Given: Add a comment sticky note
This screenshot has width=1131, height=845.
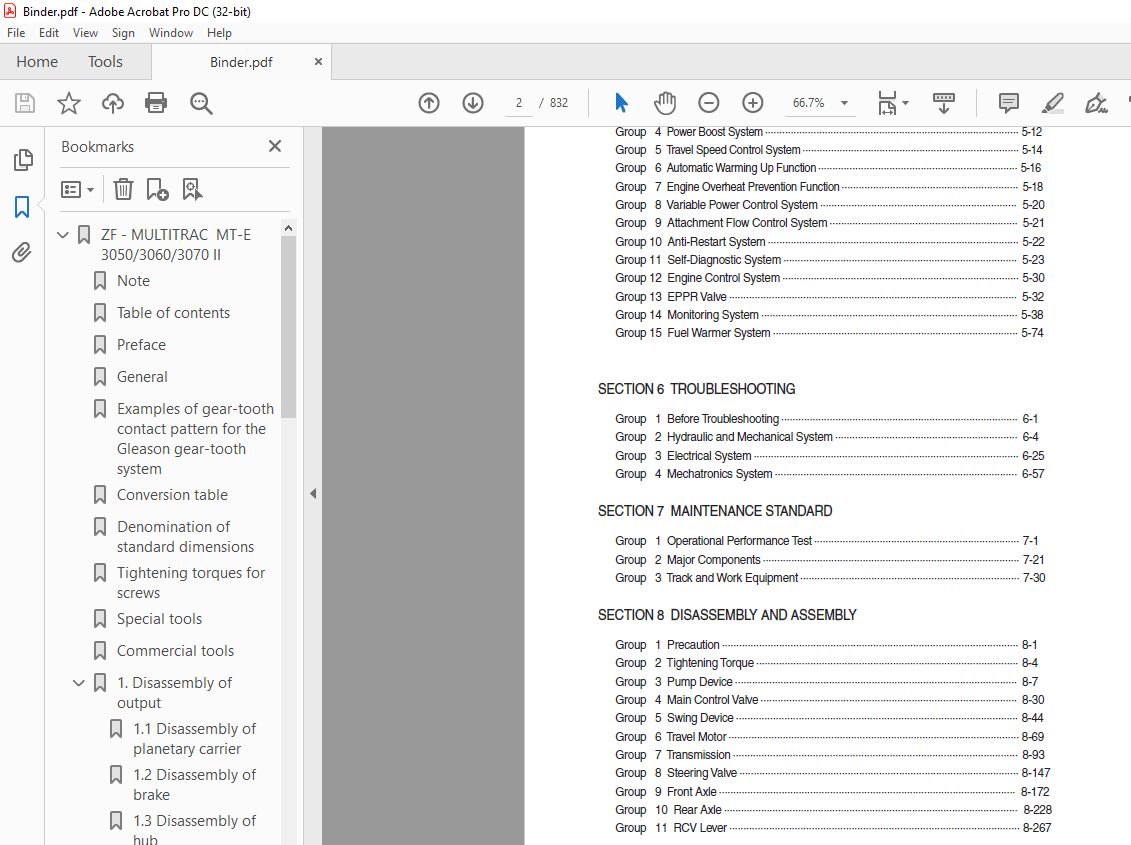Looking at the screenshot, I should coord(1008,103).
